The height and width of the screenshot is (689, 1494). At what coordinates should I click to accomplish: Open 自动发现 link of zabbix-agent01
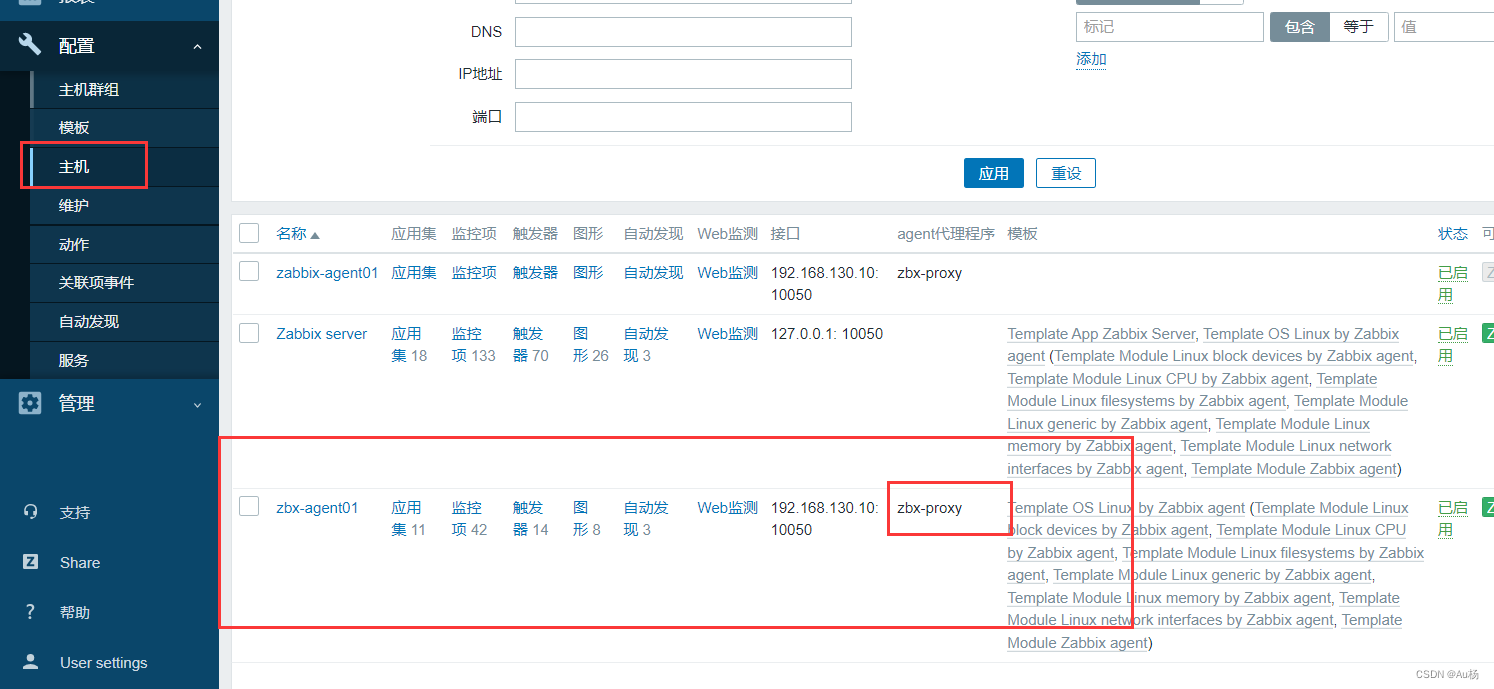(x=653, y=272)
